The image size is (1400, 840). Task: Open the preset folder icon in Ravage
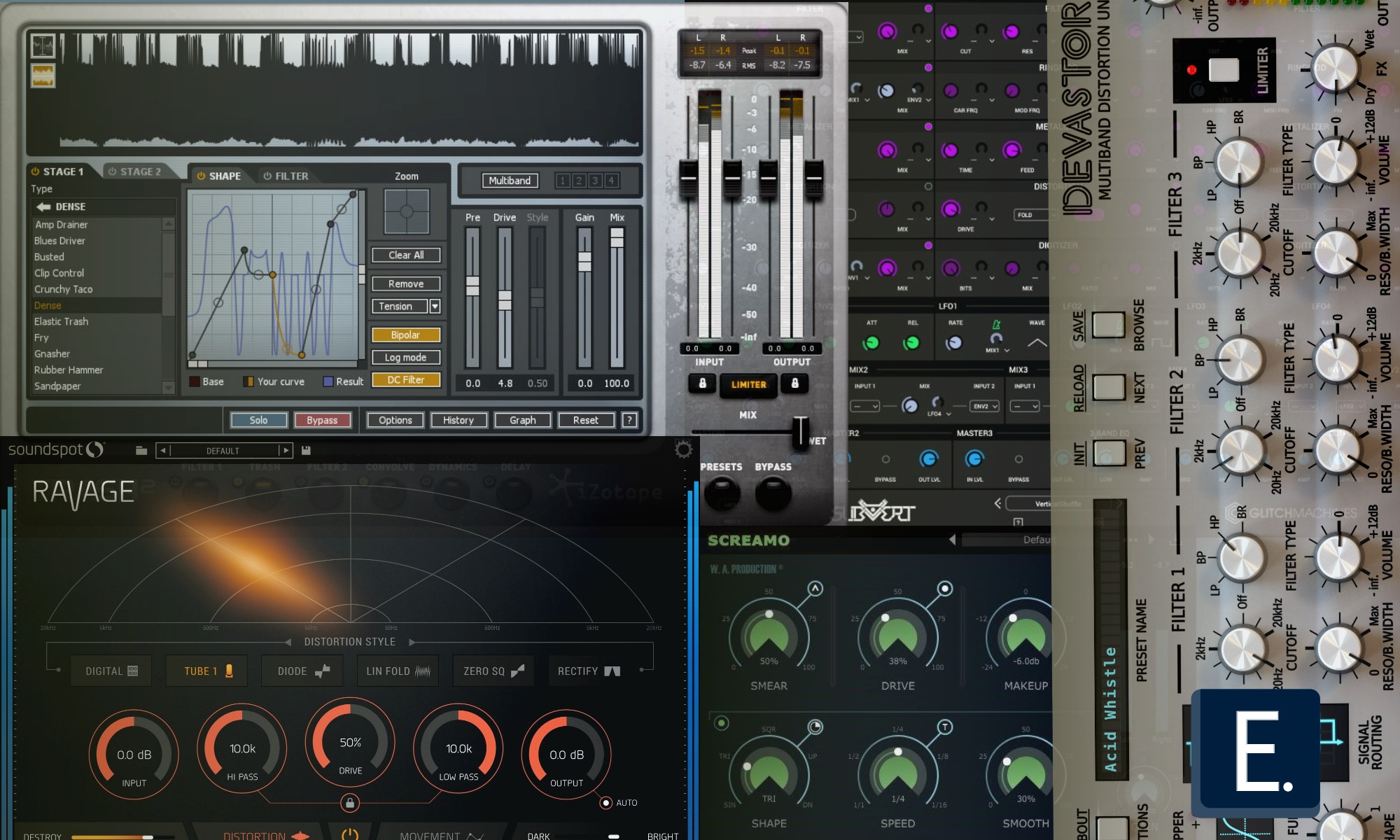click(x=141, y=451)
